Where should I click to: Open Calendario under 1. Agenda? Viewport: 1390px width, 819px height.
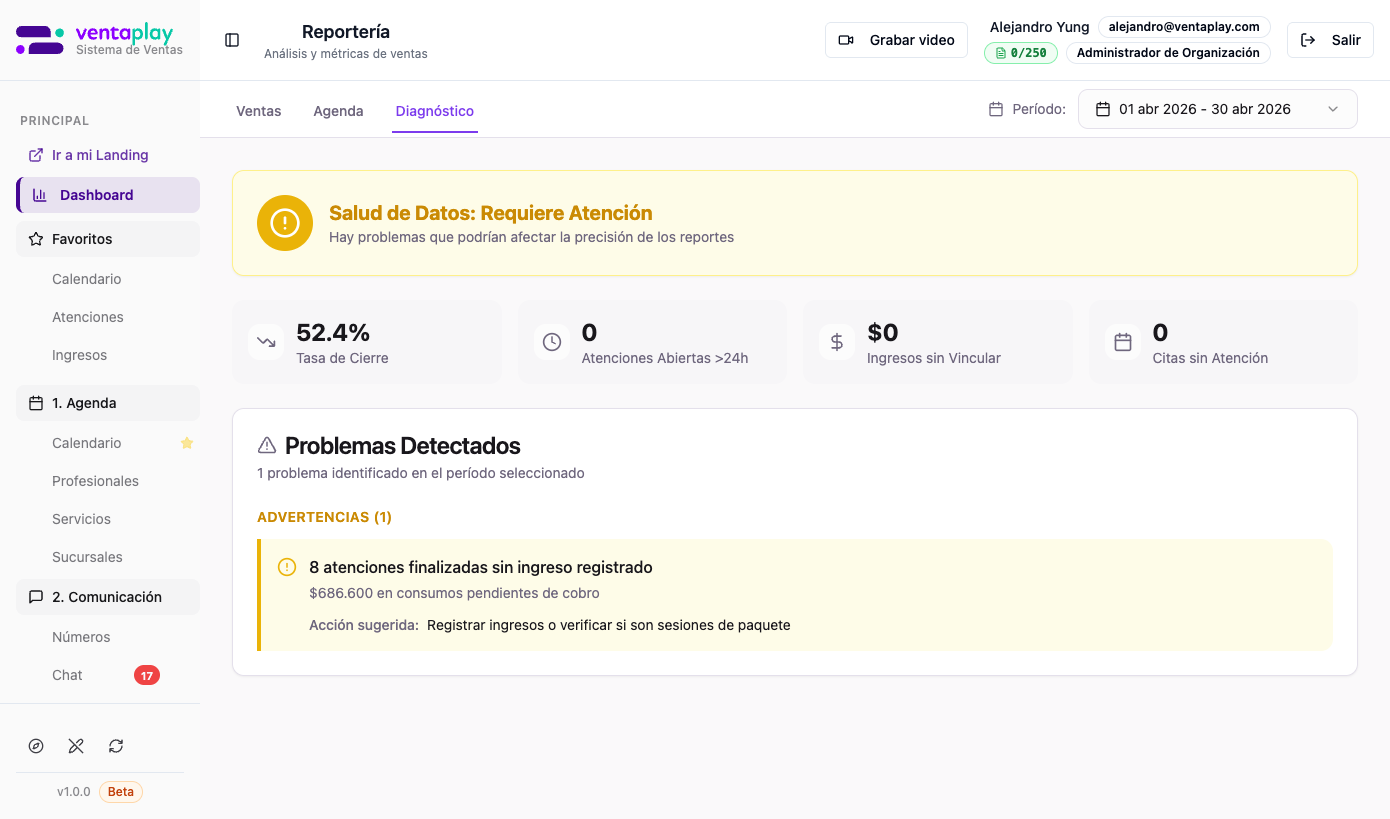point(87,443)
